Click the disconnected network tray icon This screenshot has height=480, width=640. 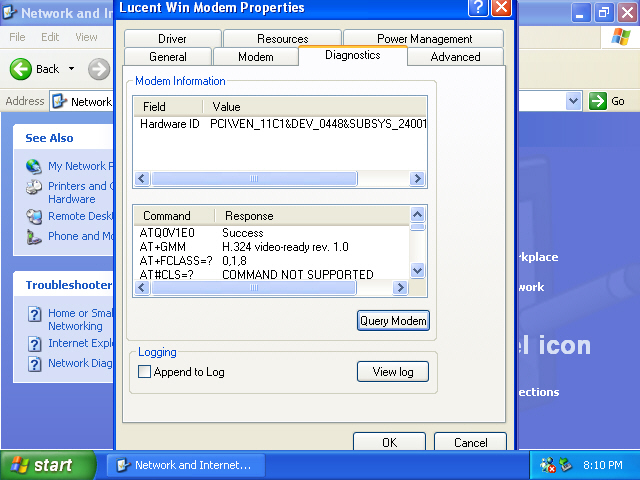tap(548, 465)
